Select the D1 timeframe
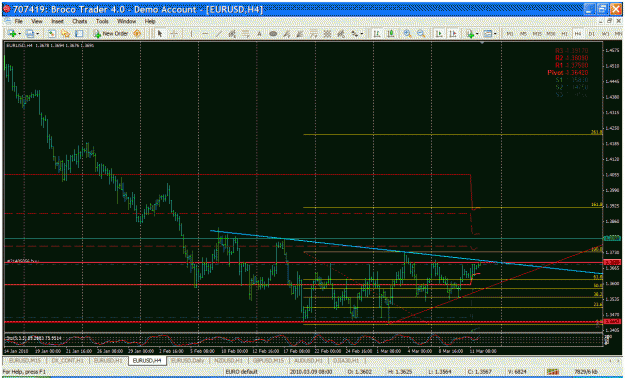Screen dimensions: 625x378 (x=592, y=34)
